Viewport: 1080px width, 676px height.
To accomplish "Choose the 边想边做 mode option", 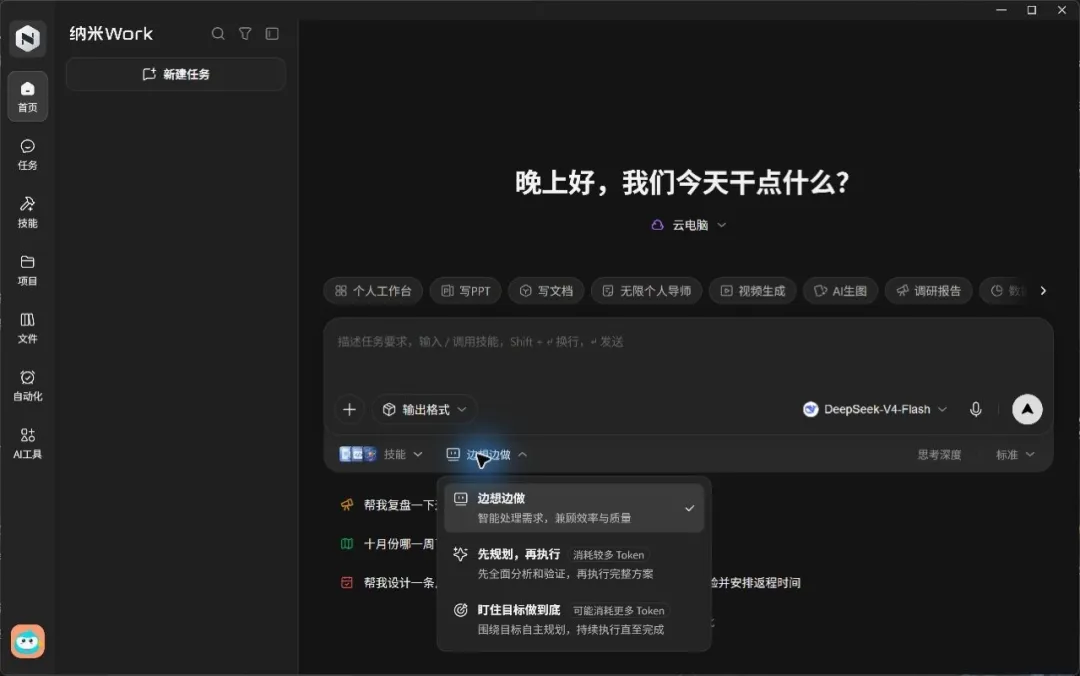I will (574, 508).
